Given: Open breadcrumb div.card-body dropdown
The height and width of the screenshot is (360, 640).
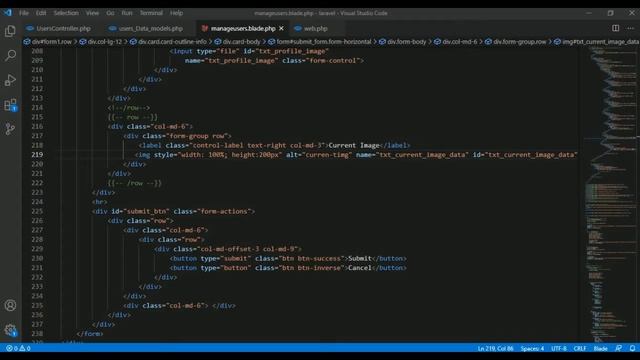Looking at the screenshot, I should coord(238,42).
